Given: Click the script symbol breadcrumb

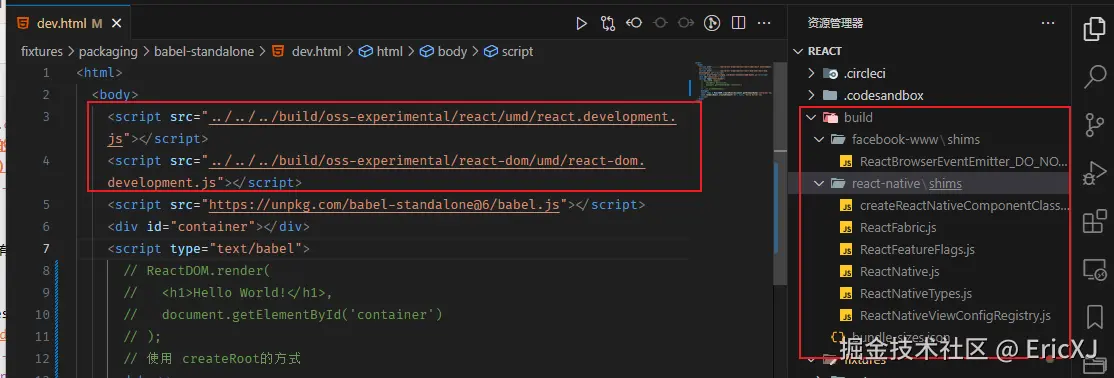Looking at the screenshot, I should point(509,51).
